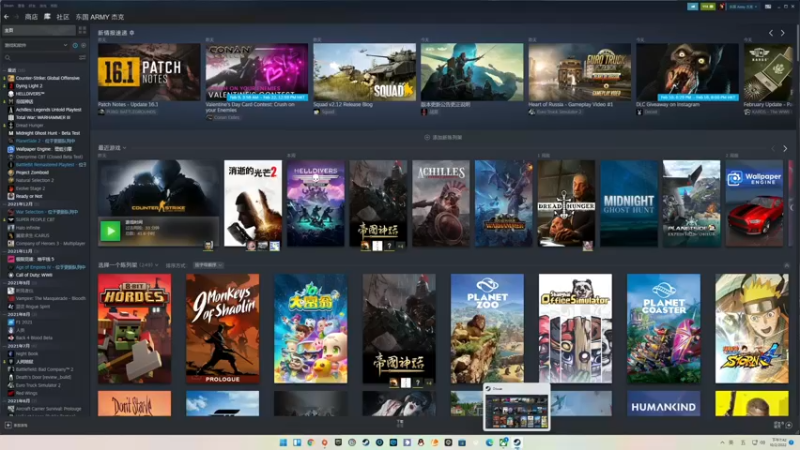Open Squad v2.12 Release Blog news item
The image size is (800, 450).
click(x=364, y=72)
